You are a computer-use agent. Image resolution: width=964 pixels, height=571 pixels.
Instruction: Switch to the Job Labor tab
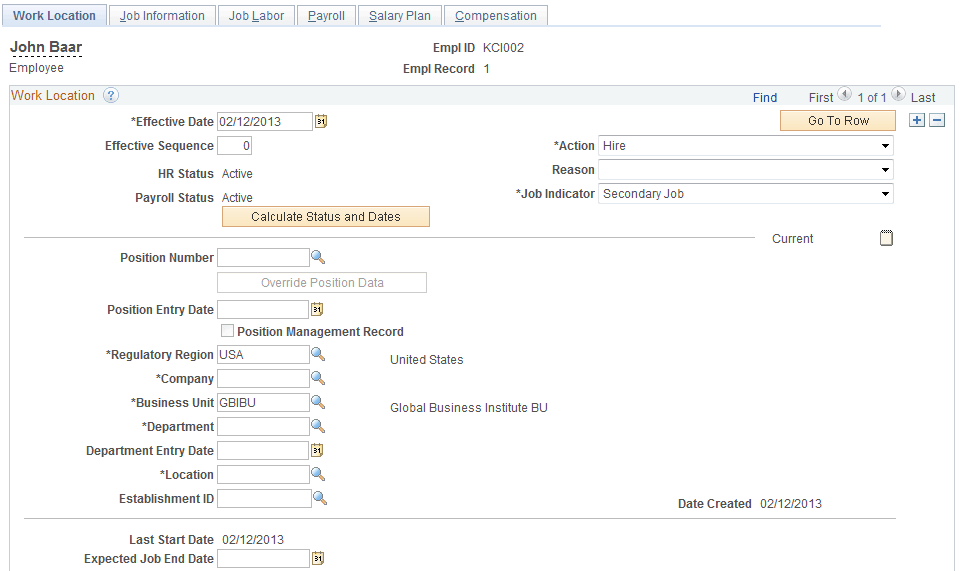pyautogui.click(x=256, y=15)
